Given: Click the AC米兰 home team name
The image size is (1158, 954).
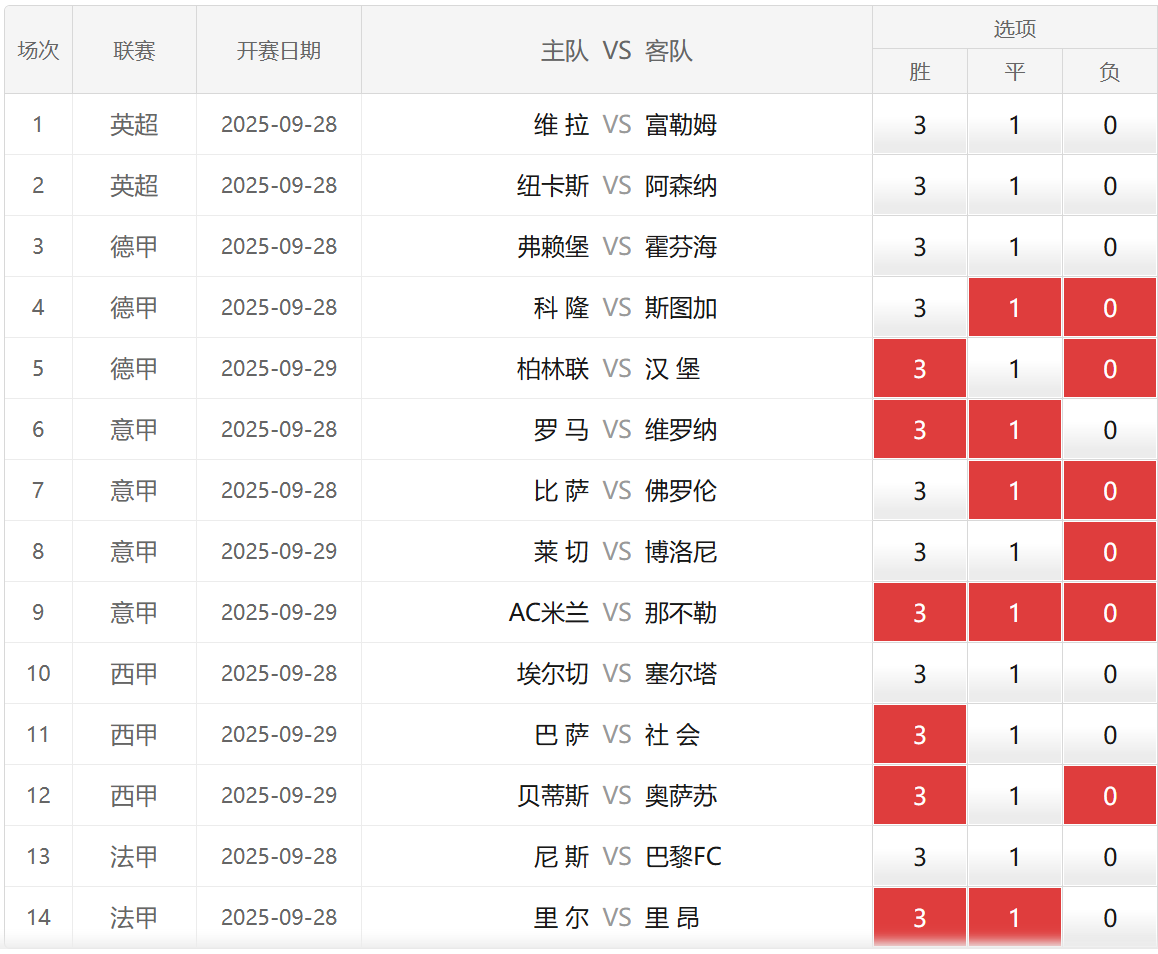Looking at the screenshot, I should (x=549, y=613).
